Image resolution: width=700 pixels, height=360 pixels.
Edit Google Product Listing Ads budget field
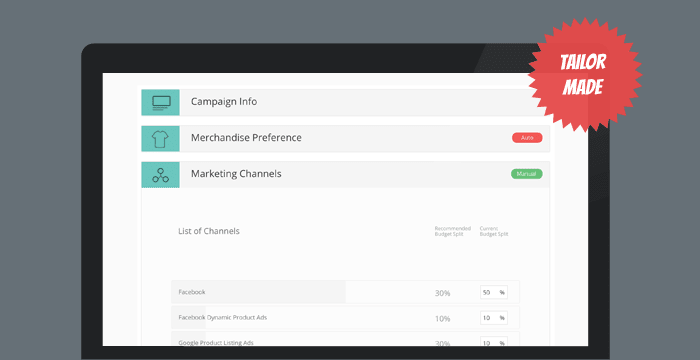point(494,342)
